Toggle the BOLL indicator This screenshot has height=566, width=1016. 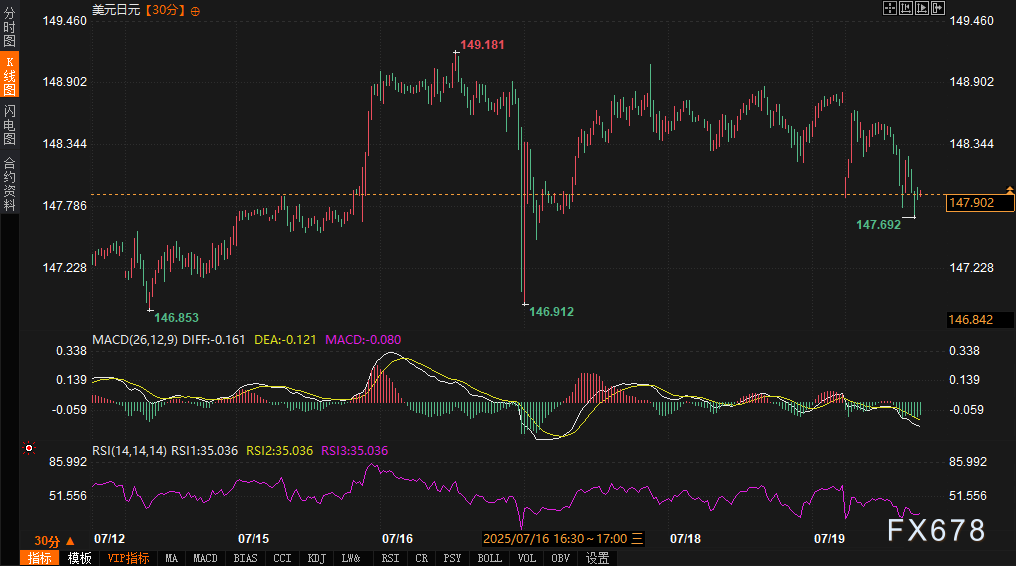[489, 558]
